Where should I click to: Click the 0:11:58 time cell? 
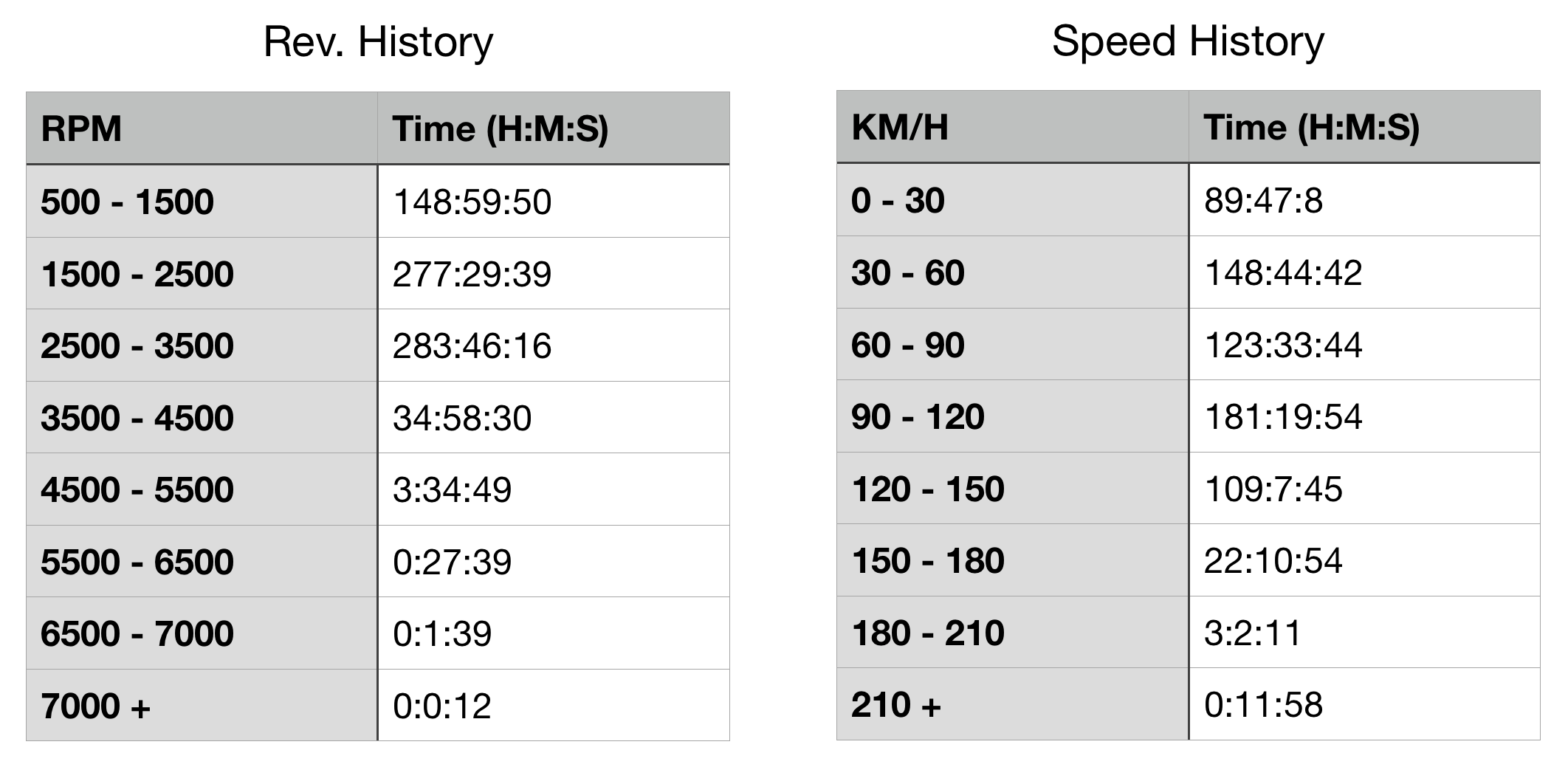point(1263,704)
